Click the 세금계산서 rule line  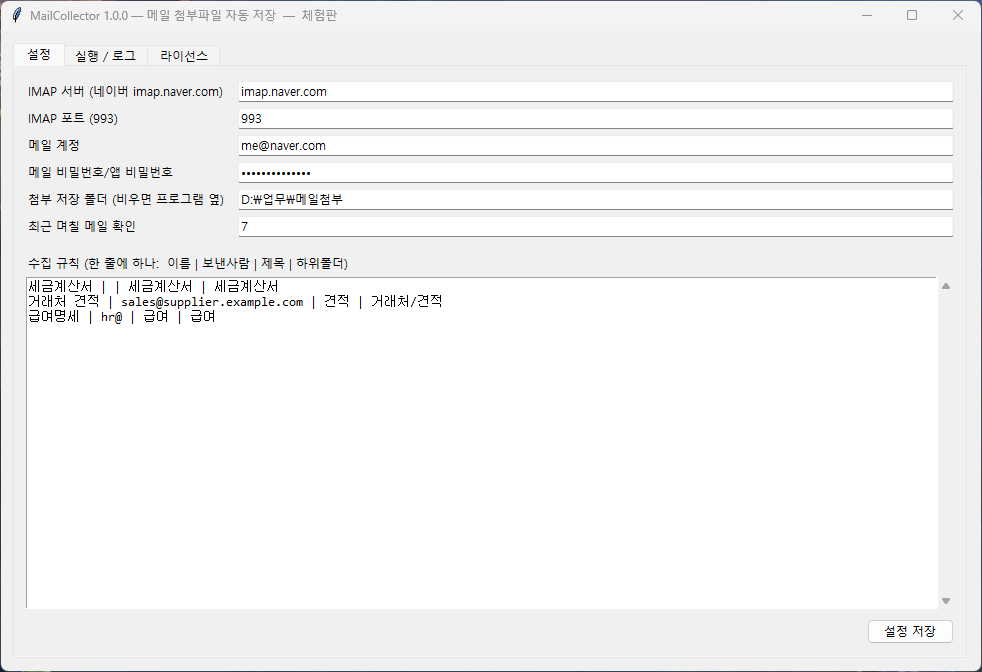coord(153,286)
